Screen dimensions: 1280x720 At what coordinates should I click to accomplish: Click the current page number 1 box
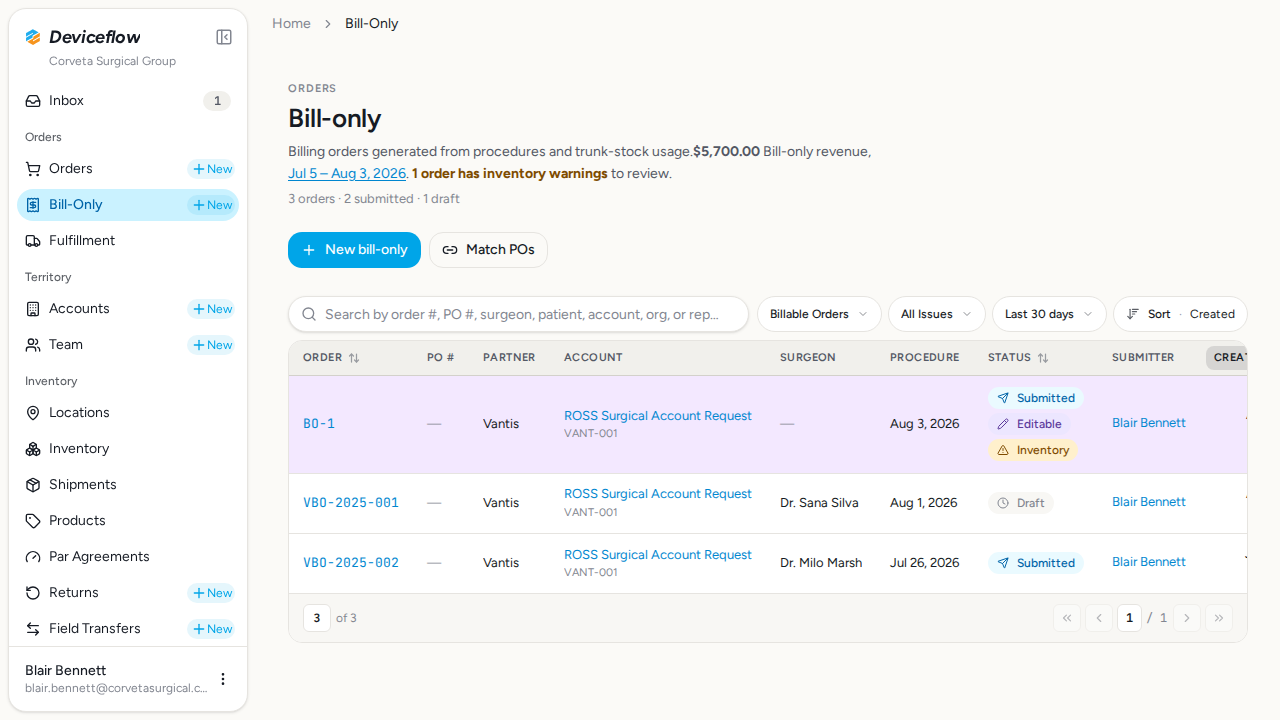tap(1130, 618)
